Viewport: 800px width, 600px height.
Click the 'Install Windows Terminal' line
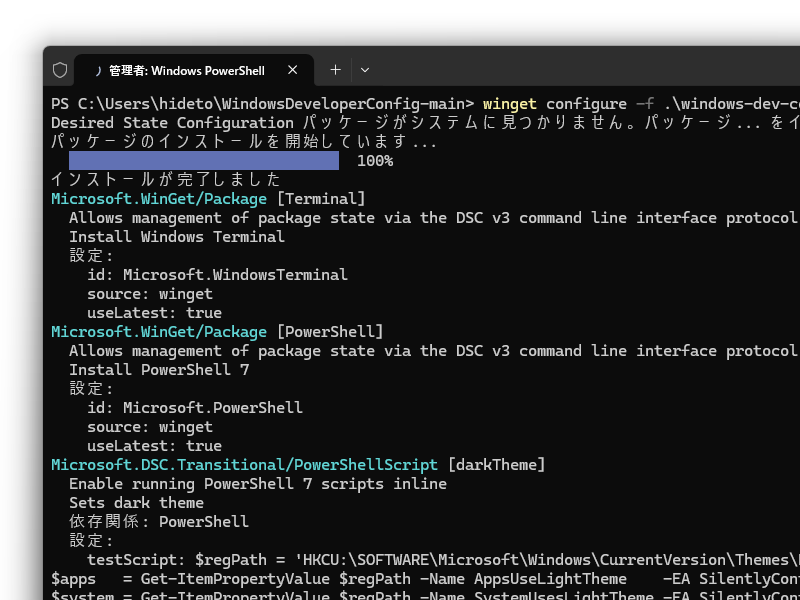click(177, 237)
